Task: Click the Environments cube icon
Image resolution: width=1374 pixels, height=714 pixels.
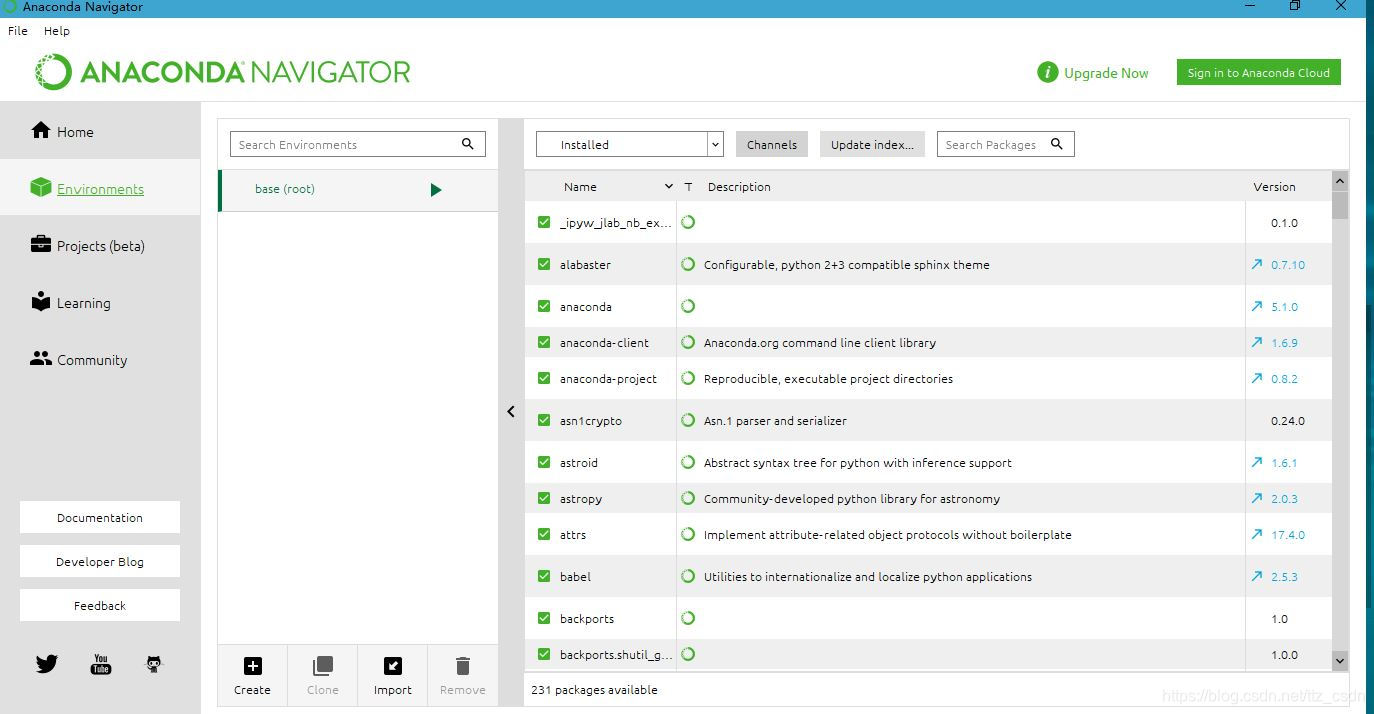Action: tap(41, 188)
